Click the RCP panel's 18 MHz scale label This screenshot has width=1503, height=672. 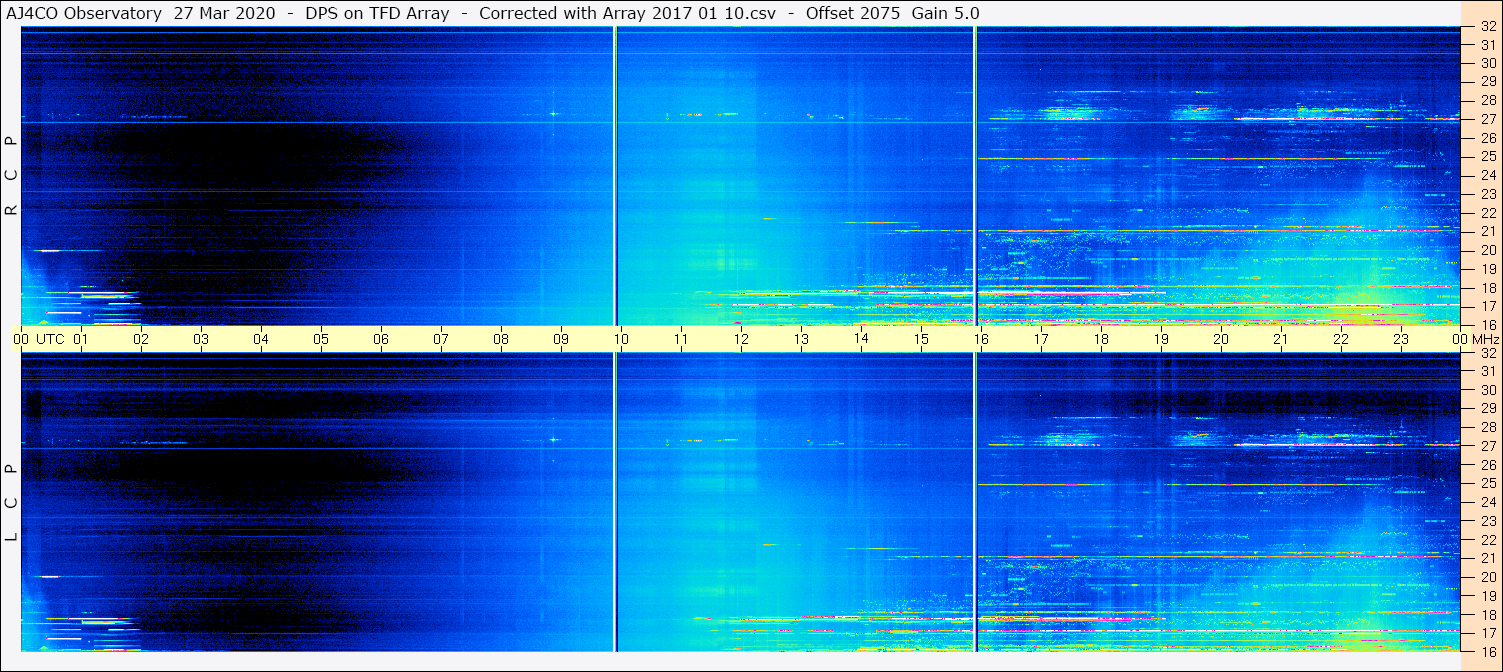point(1487,288)
